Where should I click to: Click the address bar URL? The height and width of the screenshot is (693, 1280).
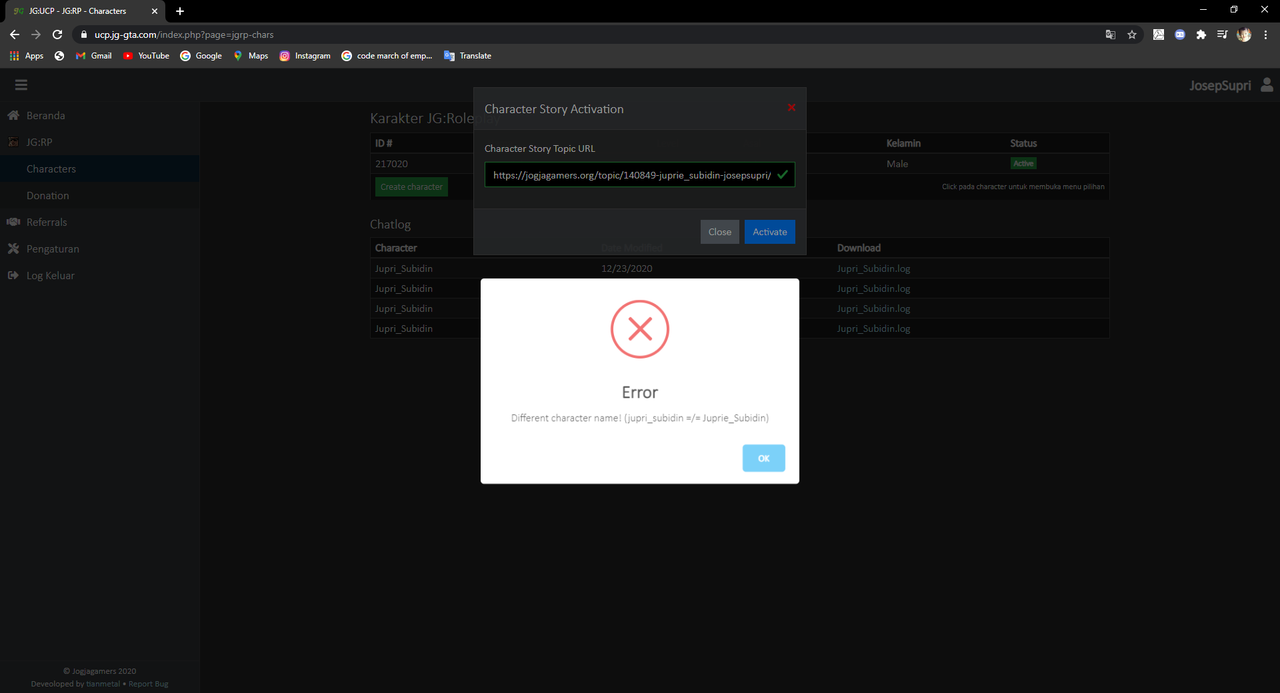(184, 34)
